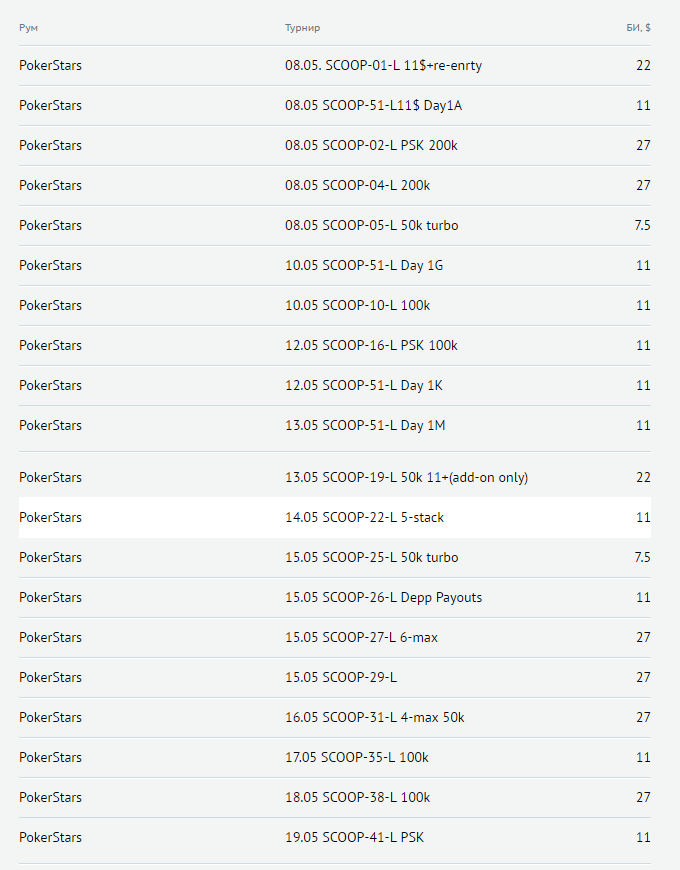Open the SCOOP-16-L PSK 100k tournament
Viewport: 680px width, 870px height.
(371, 346)
